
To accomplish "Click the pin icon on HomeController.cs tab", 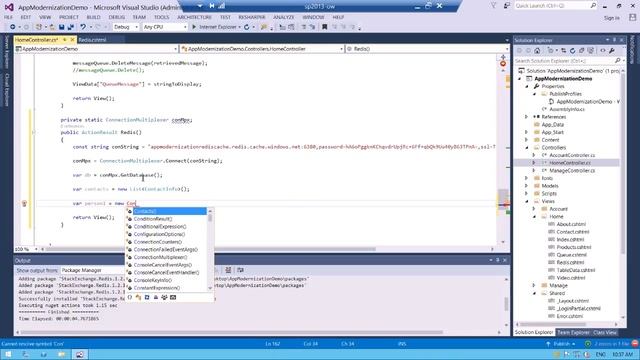I will pyautogui.click(x=64, y=40).
